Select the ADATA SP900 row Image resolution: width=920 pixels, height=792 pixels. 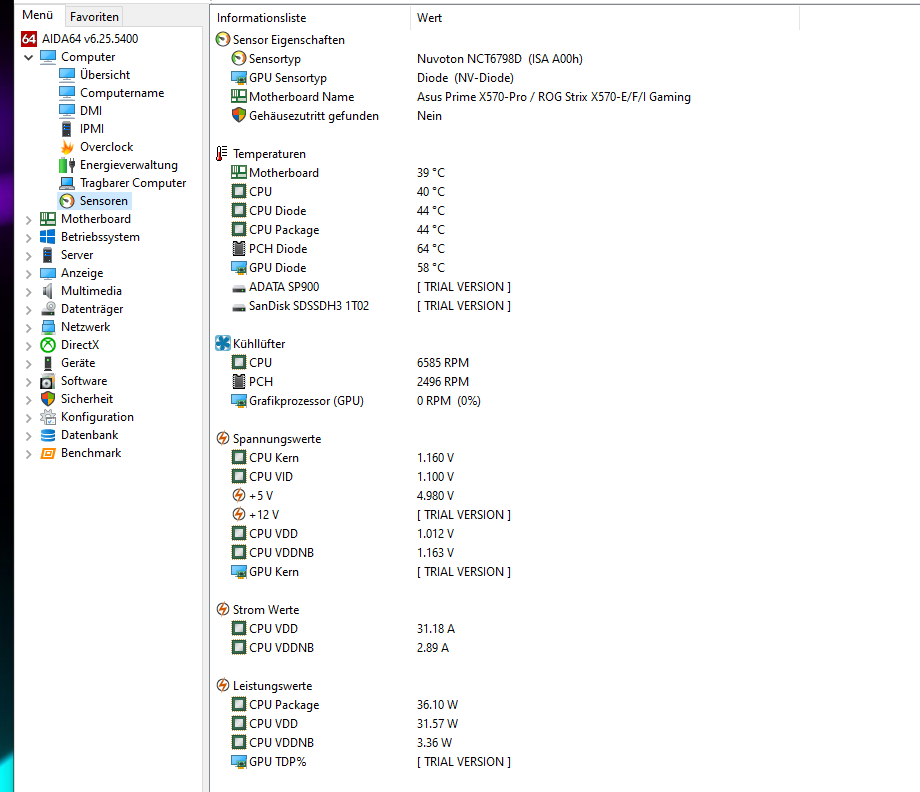(x=371, y=287)
